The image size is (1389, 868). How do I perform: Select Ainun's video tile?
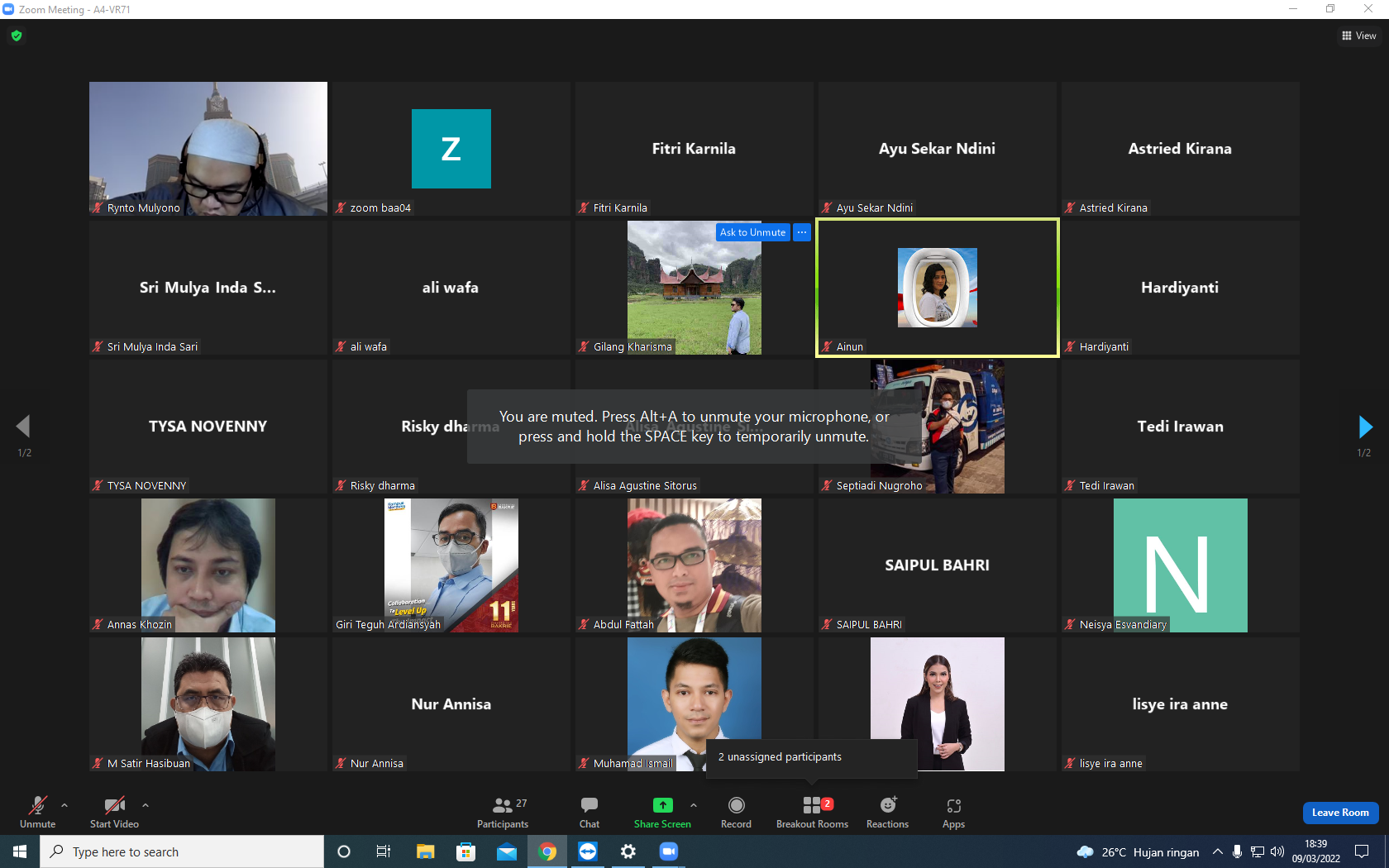(x=937, y=288)
